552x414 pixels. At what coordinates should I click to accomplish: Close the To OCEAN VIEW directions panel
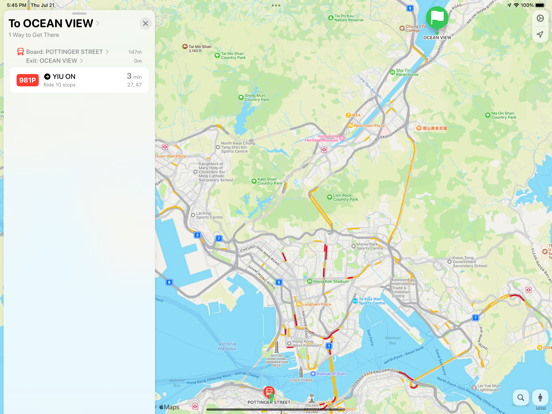click(x=145, y=24)
